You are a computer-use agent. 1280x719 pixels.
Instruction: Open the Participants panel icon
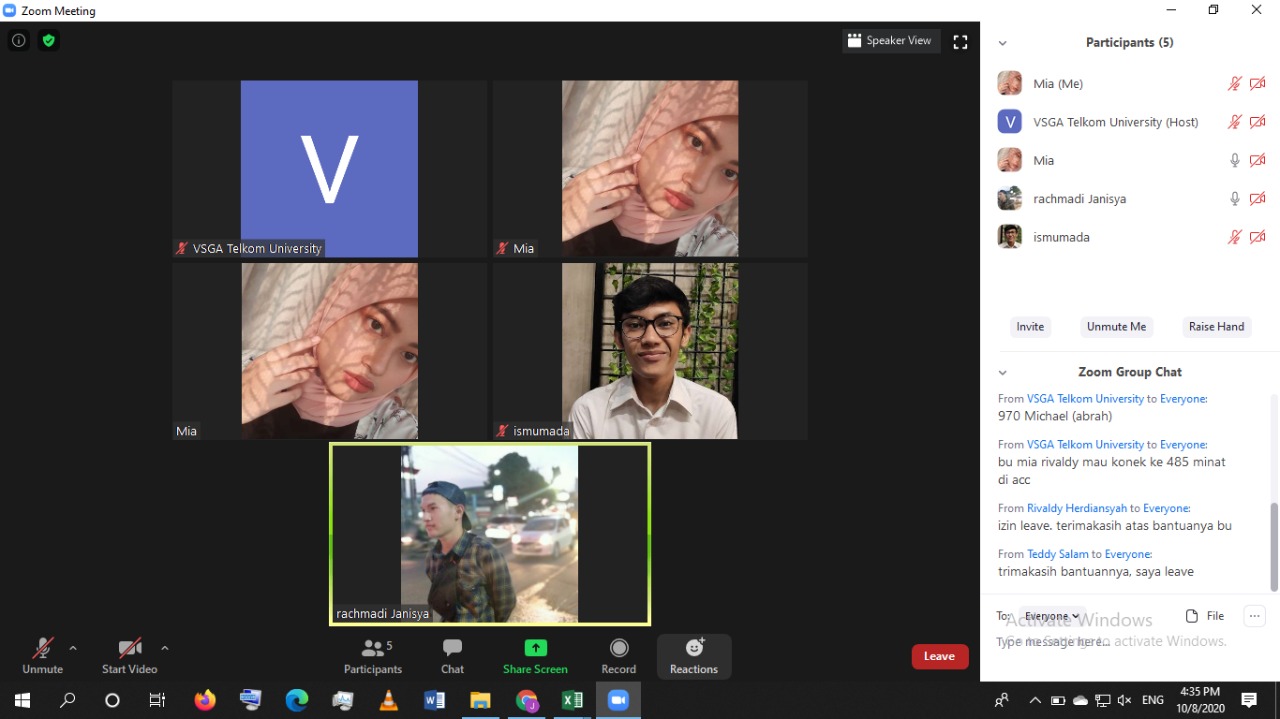click(373, 648)
